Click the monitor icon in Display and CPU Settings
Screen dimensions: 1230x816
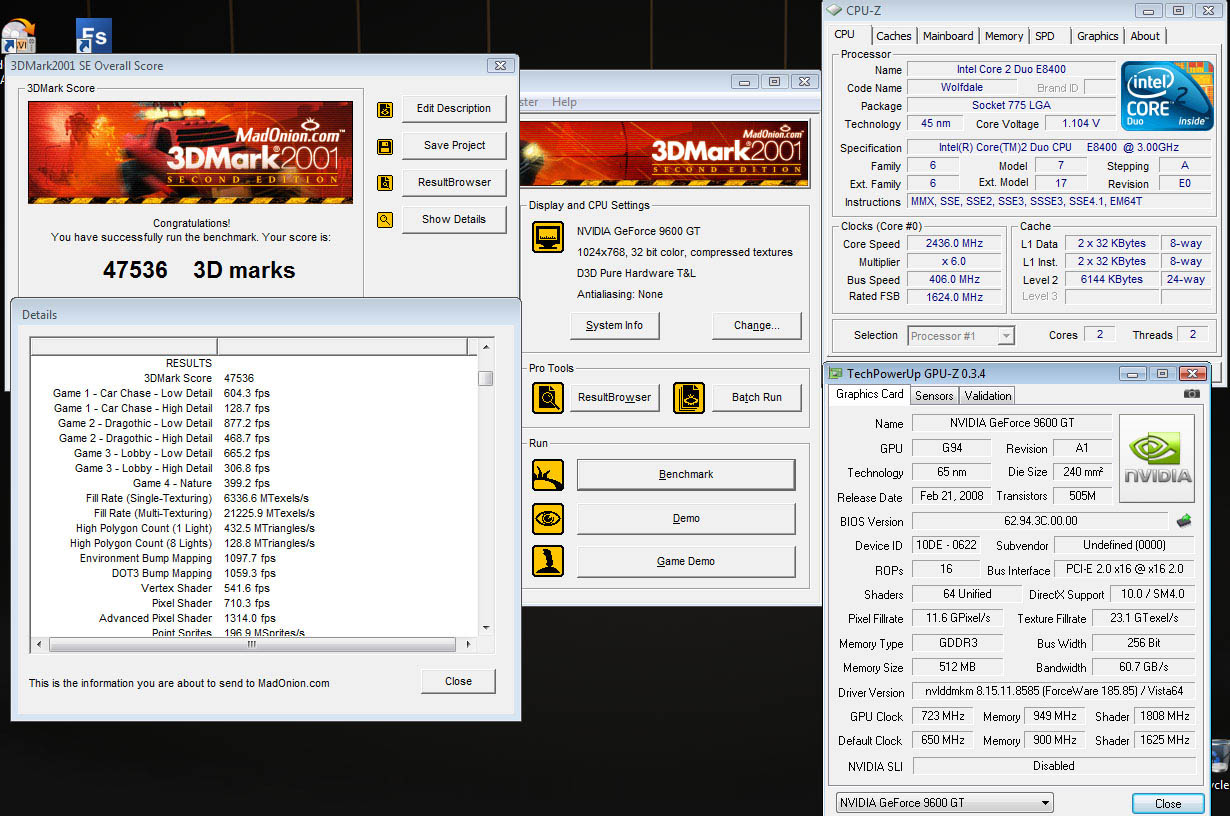(548, 237)
